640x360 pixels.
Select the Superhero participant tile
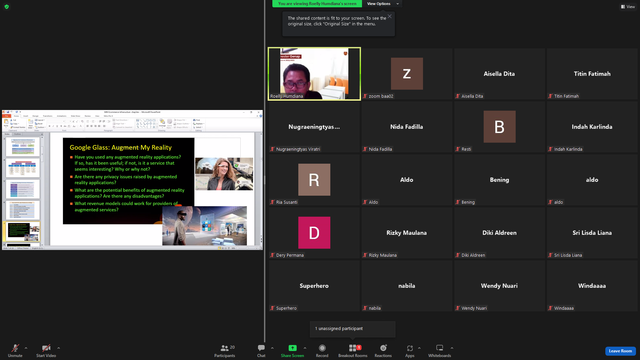pos(314,286)
